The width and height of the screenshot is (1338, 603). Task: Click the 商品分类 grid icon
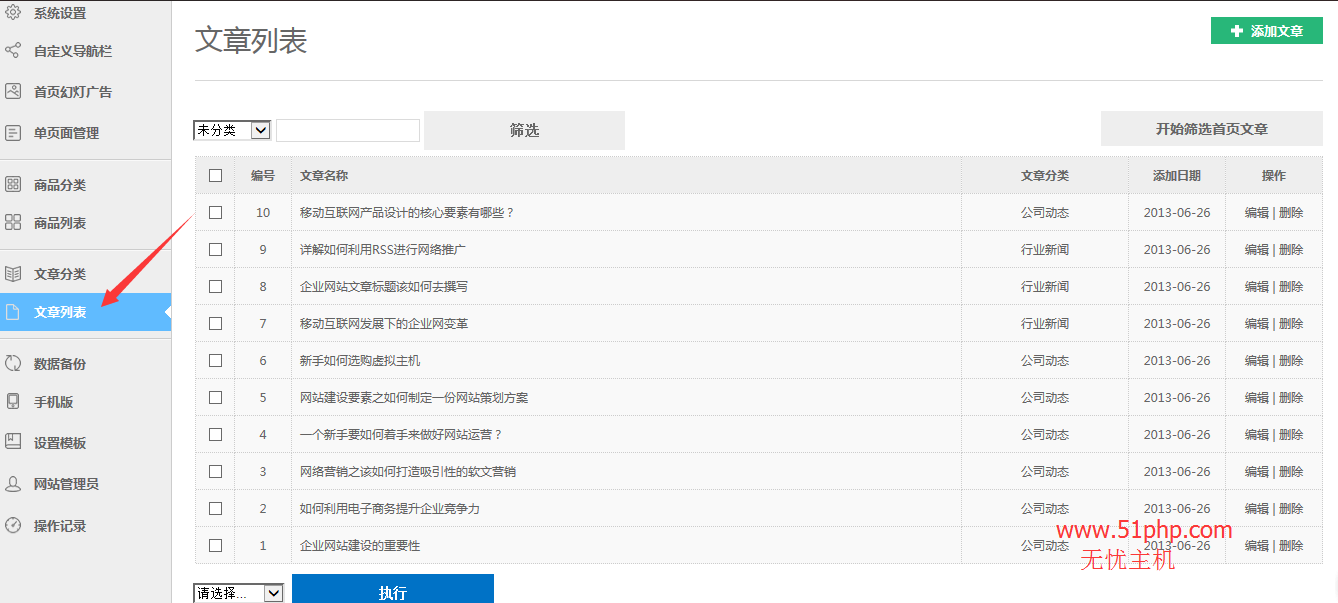13,184
